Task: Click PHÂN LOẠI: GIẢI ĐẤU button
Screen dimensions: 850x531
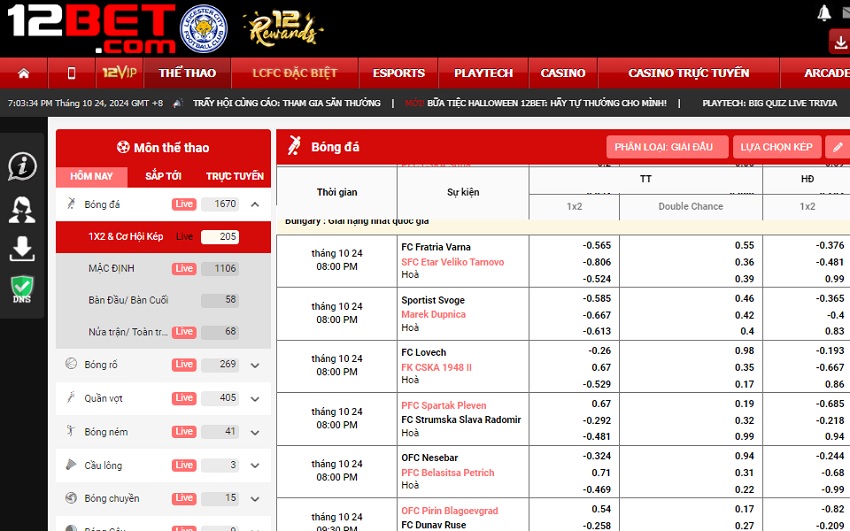Action: (667, 147)
